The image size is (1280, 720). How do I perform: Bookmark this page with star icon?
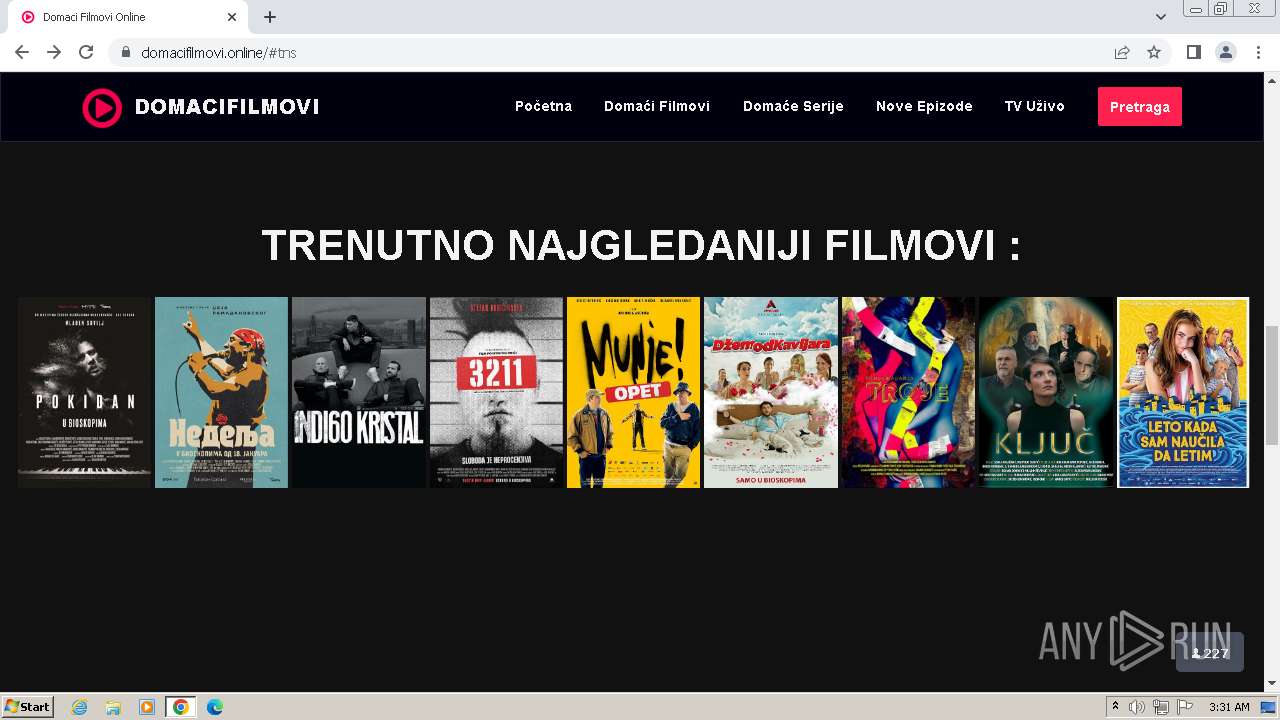point(1154,52)
